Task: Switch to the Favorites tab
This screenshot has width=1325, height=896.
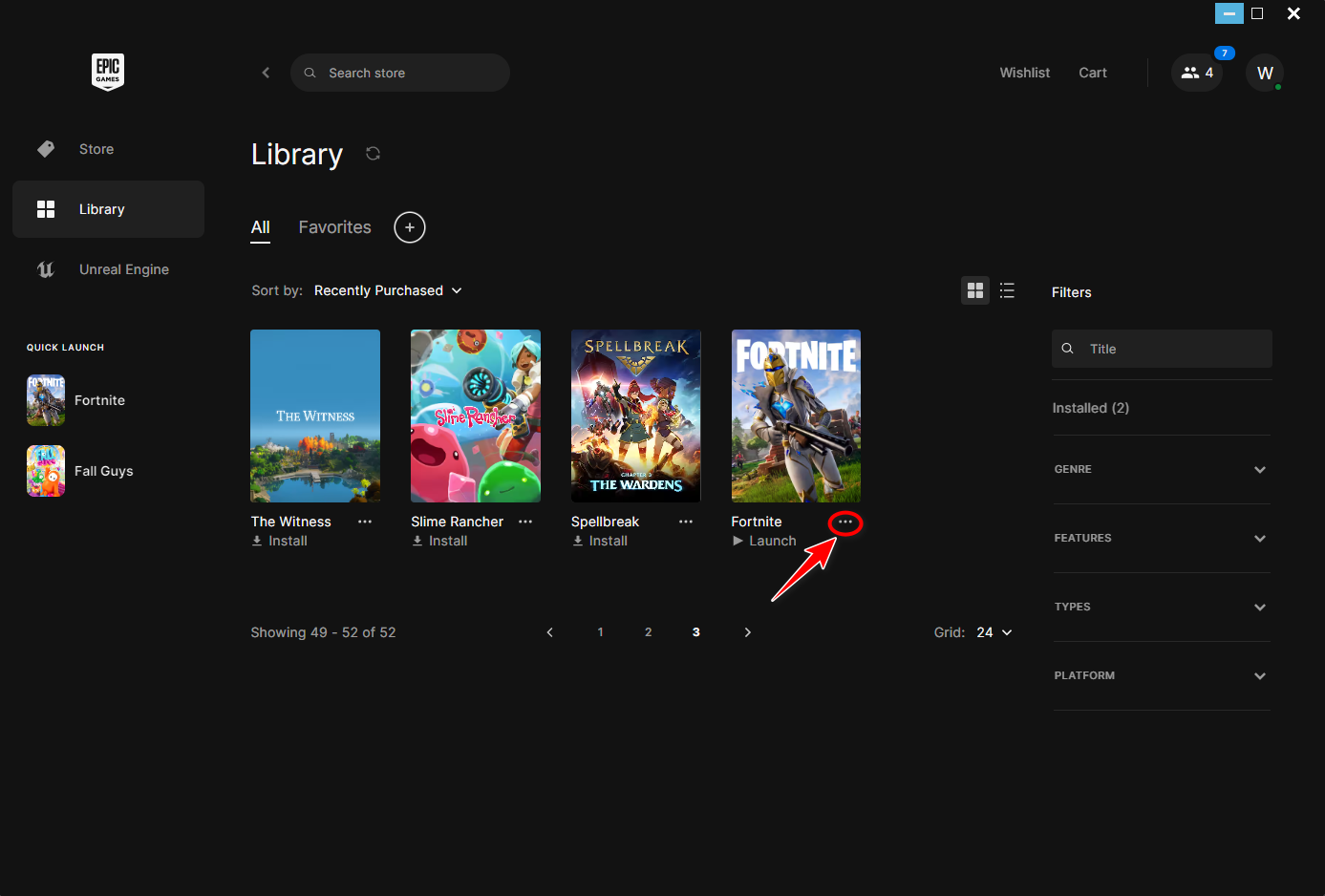Action: (334, 227)
